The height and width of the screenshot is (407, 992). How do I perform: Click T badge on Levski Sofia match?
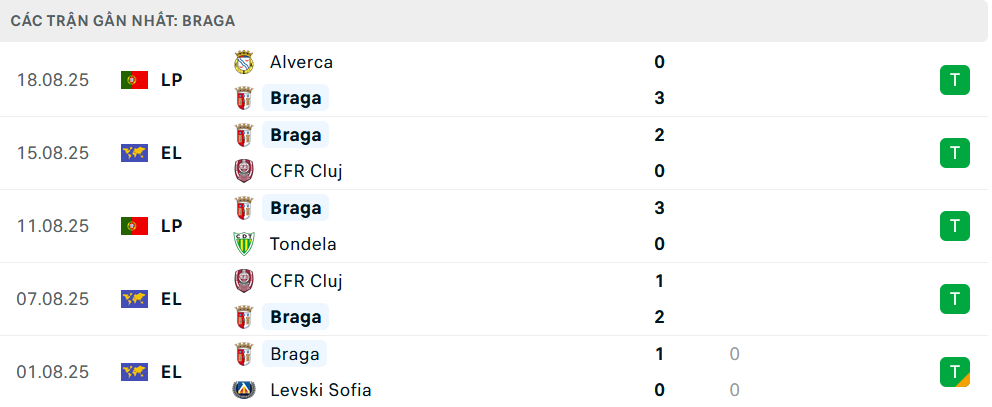[x=955, y=372]
